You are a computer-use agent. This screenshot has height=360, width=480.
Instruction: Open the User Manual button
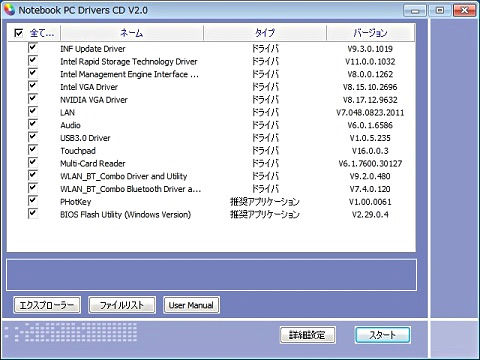pyautogui.click(x=191, y=305)
